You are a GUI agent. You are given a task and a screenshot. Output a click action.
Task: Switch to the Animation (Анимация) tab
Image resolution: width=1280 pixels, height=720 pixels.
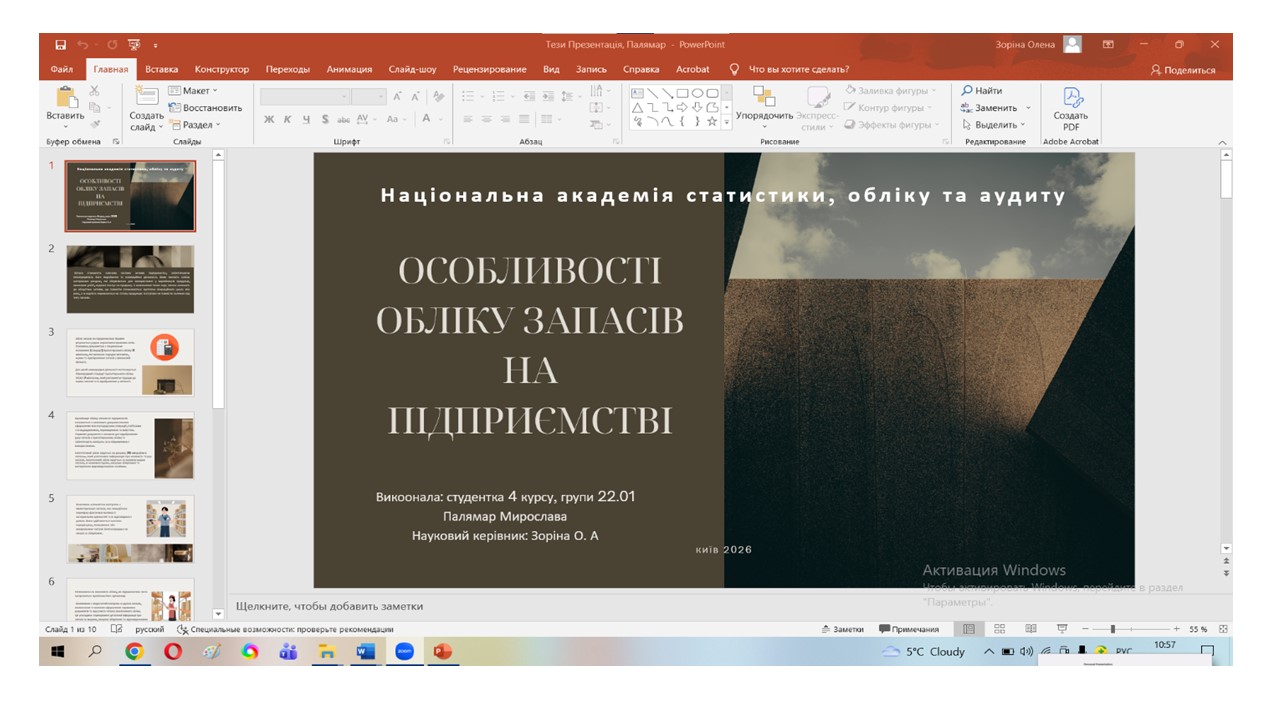[349, 69]
